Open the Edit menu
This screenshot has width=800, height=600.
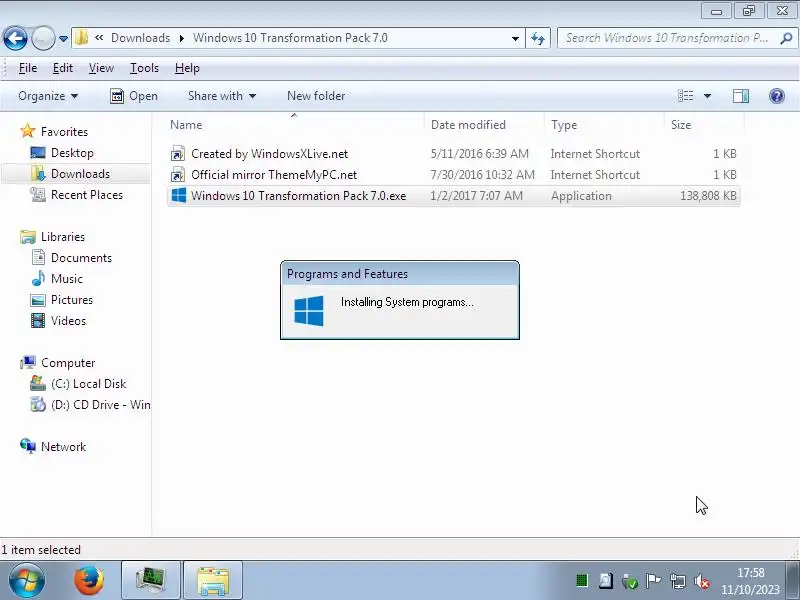click(63, 68)
